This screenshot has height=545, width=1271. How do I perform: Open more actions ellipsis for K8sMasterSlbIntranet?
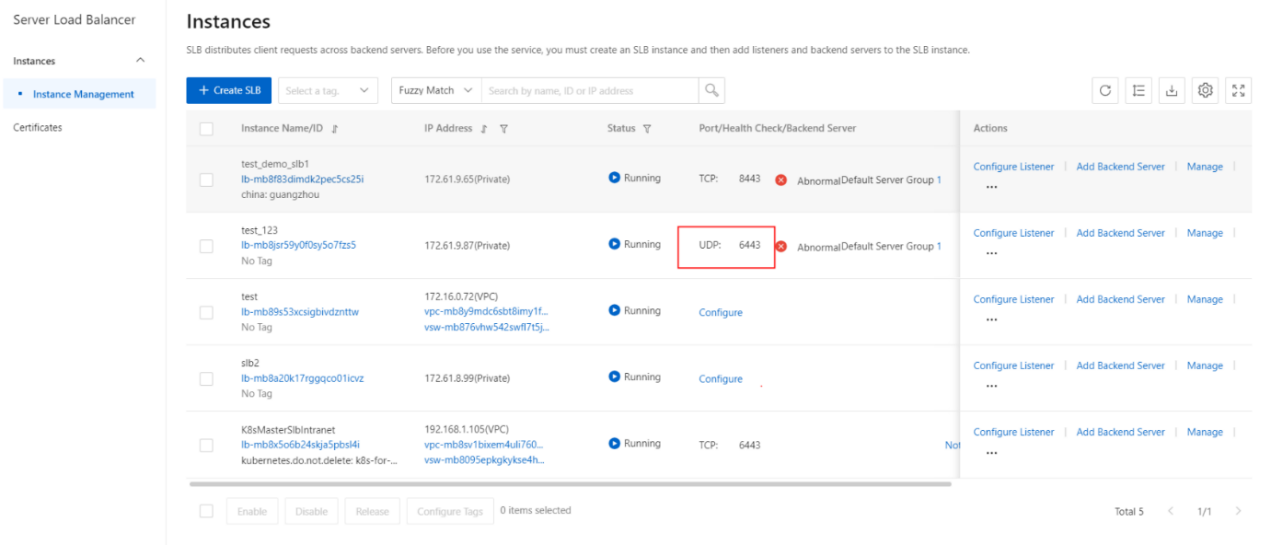tap(992, 453)
